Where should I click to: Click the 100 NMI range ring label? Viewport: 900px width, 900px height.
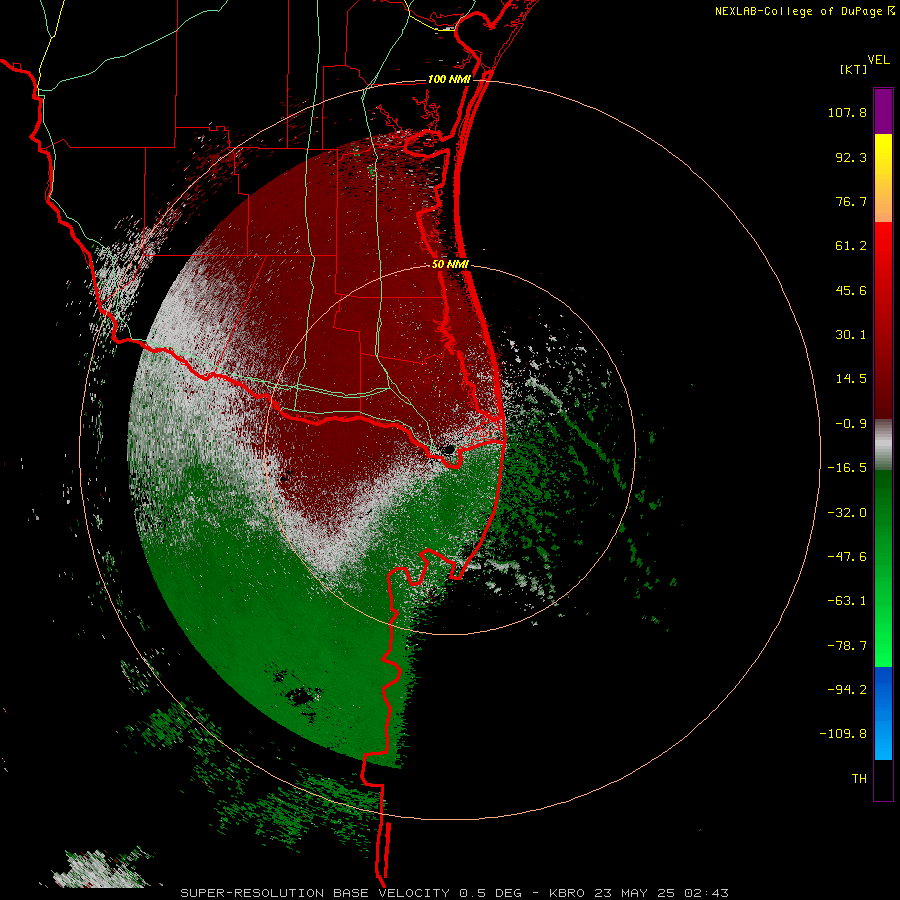tap(449, 79)
